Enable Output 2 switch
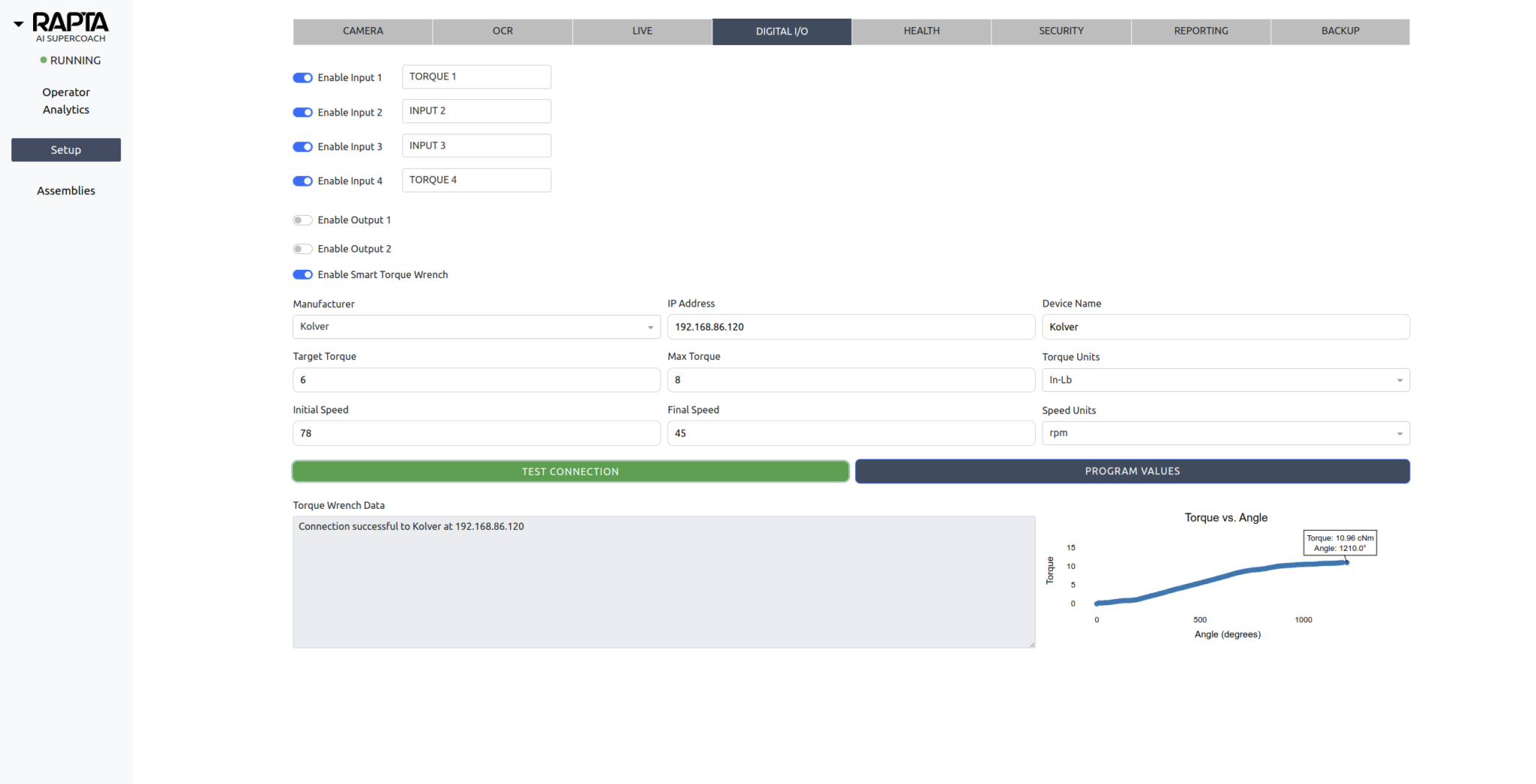 (x=303, y=249)
